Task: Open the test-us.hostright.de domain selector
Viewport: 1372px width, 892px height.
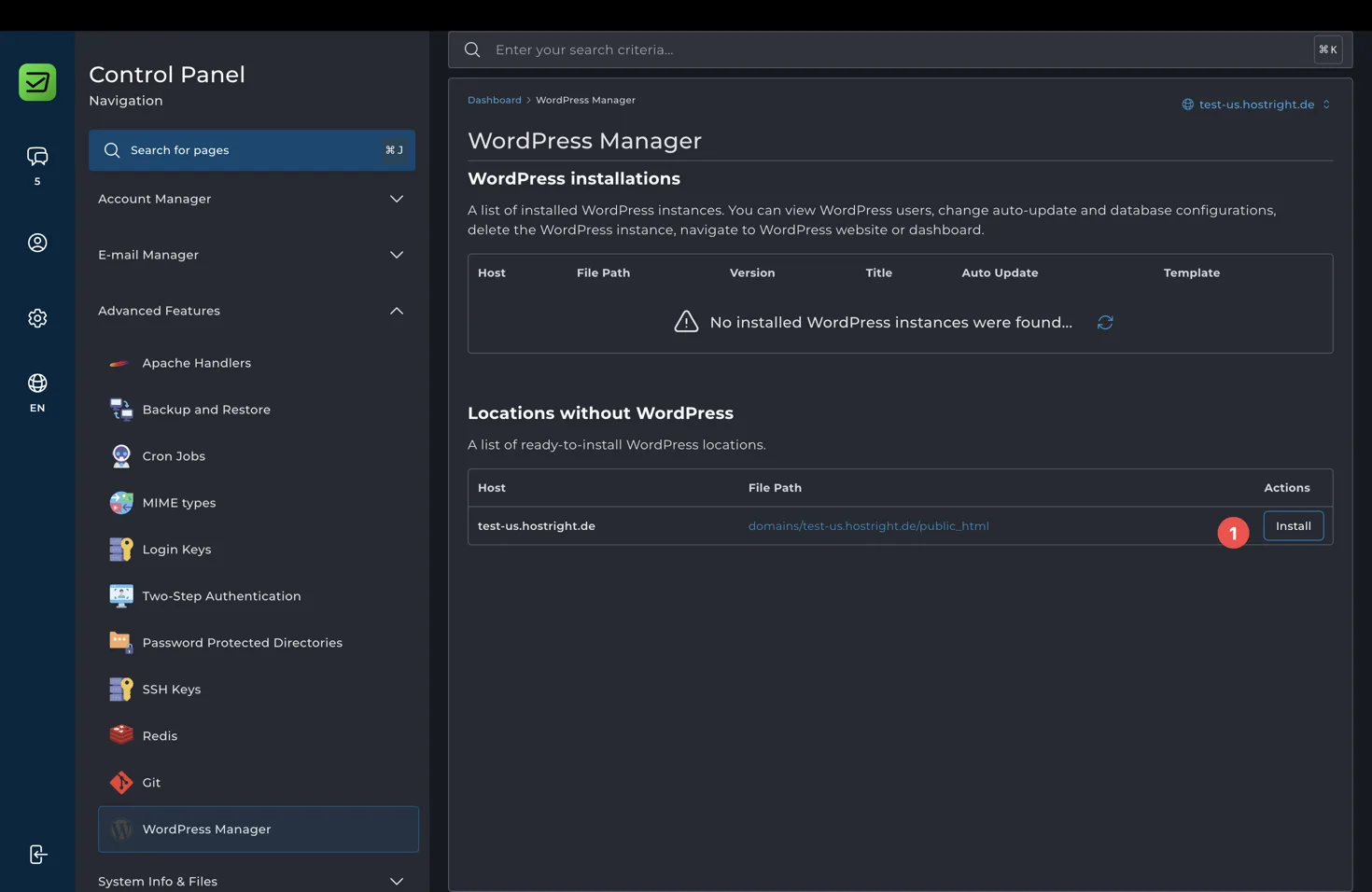Action: pyautogui.click(x=1255, y=105)
